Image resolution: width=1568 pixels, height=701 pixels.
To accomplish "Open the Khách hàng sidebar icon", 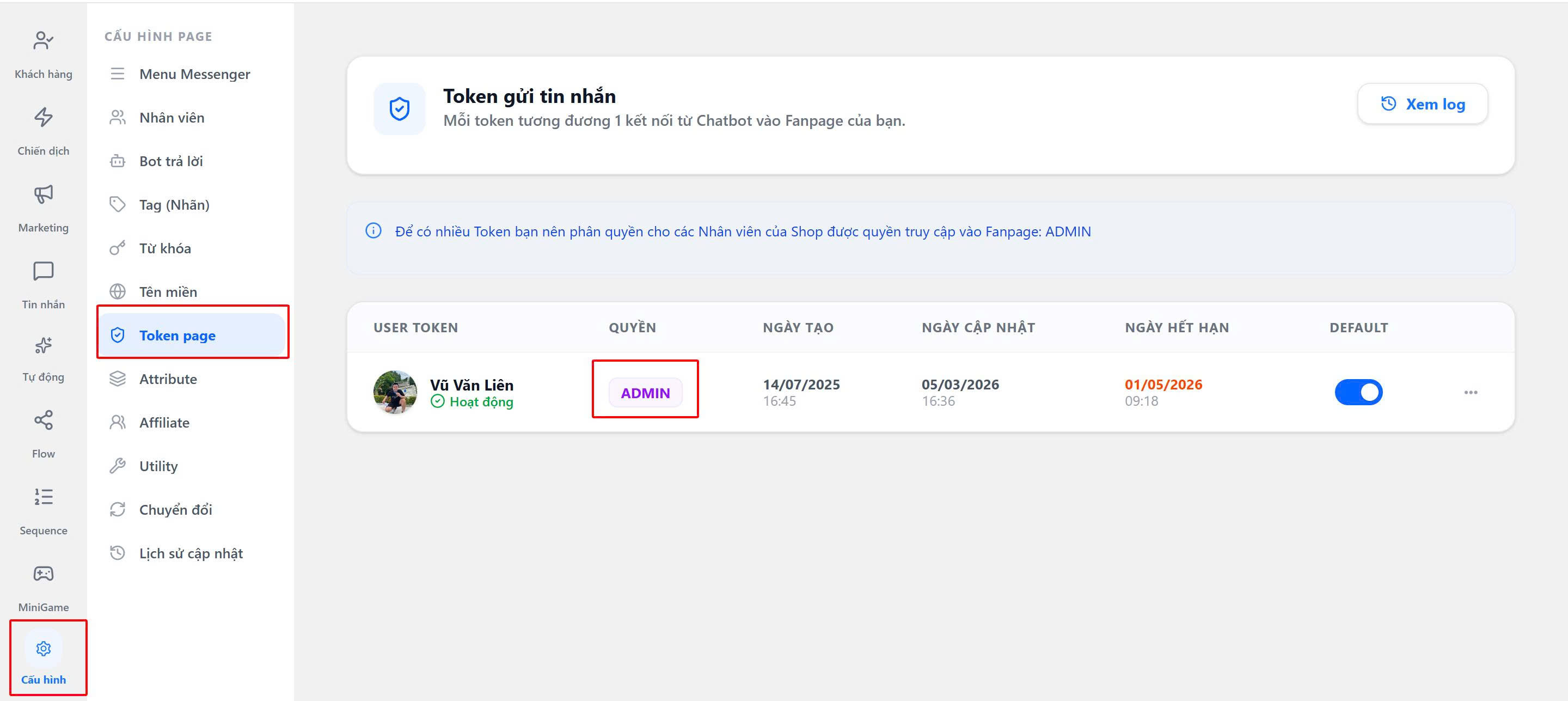I will click(43, 41).
